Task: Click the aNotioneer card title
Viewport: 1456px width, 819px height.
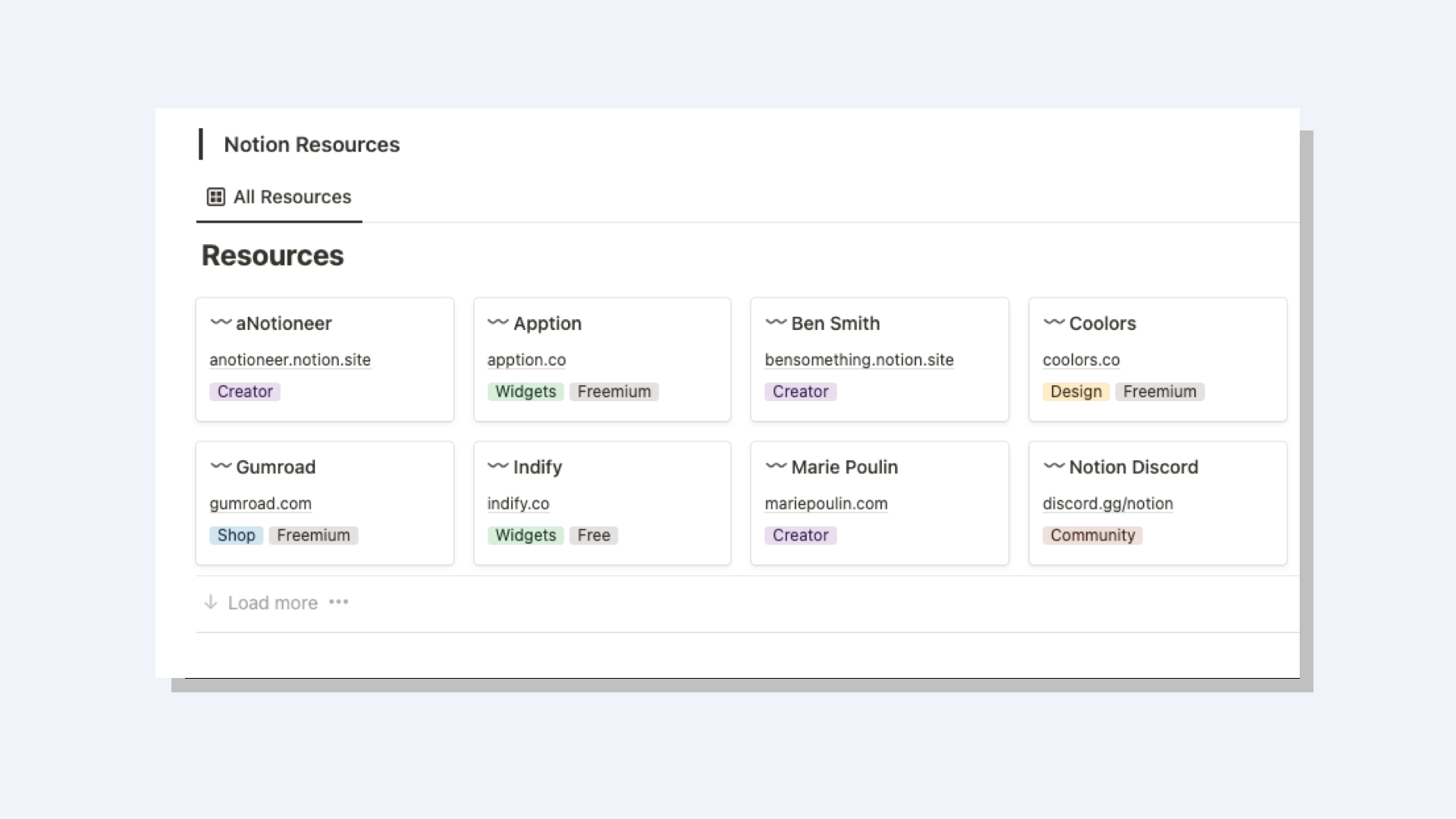Action: (x=284, y=324)
